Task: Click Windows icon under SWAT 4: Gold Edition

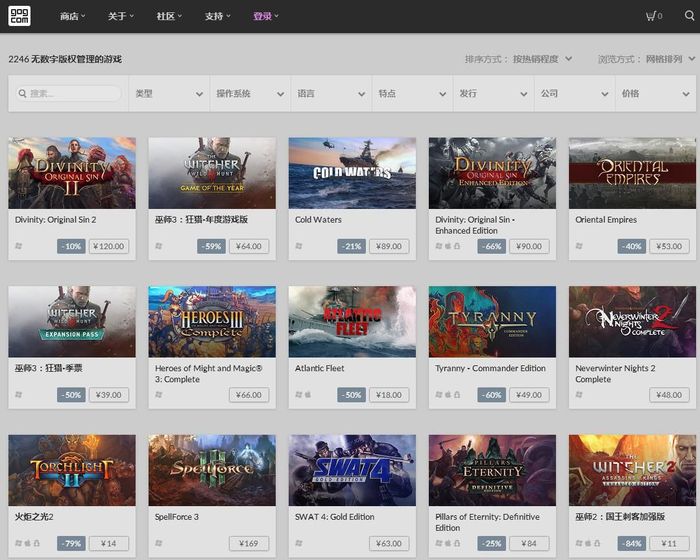Action: [x=299, y=543]
